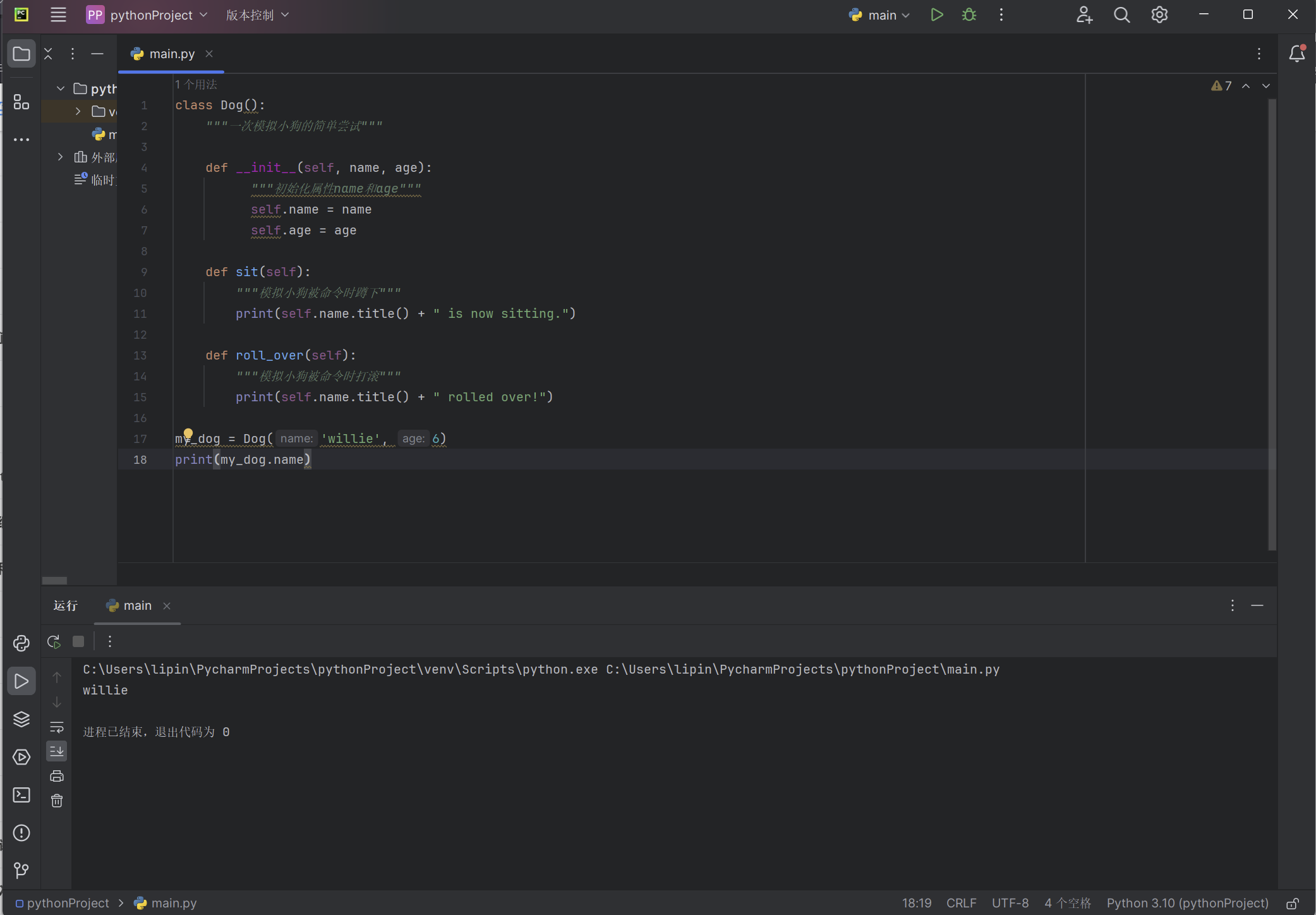Collapse all in project tree
Screen dimensions: 1316x915
click(48, 54)
